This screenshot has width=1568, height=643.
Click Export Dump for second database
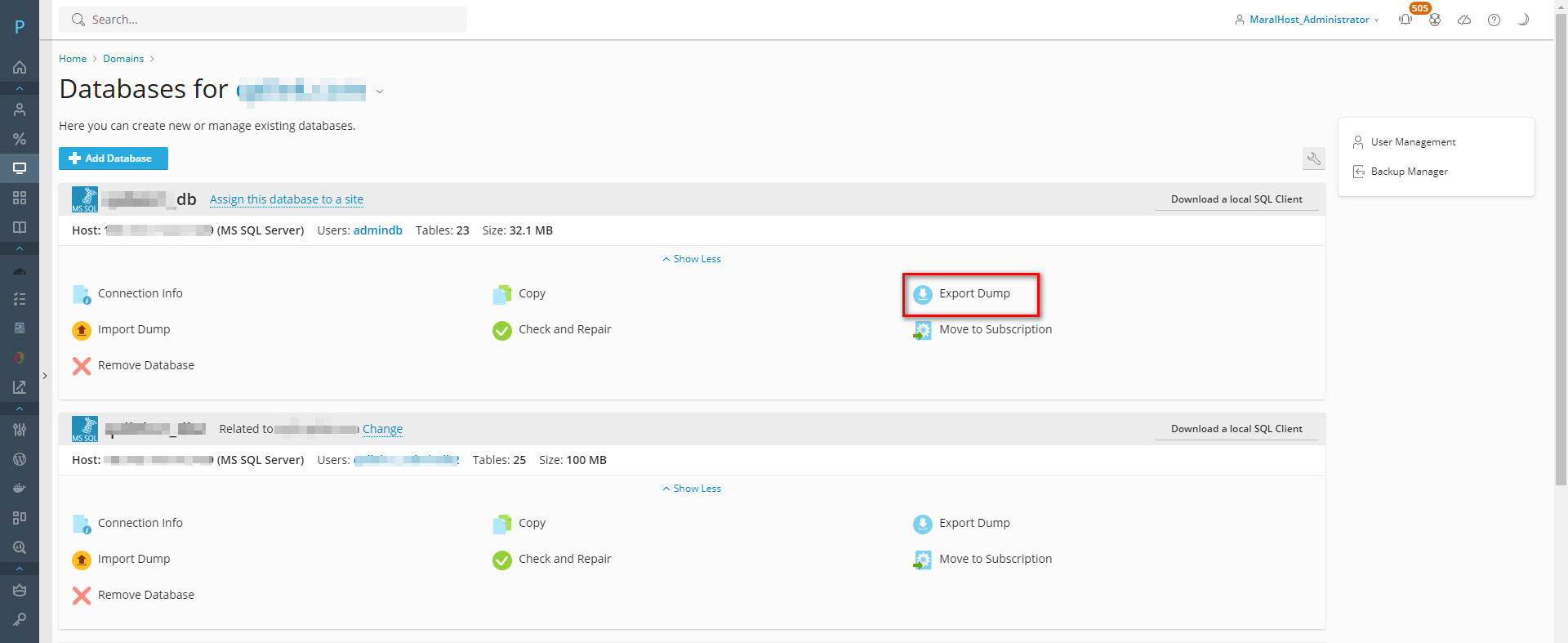coord(962,523)
